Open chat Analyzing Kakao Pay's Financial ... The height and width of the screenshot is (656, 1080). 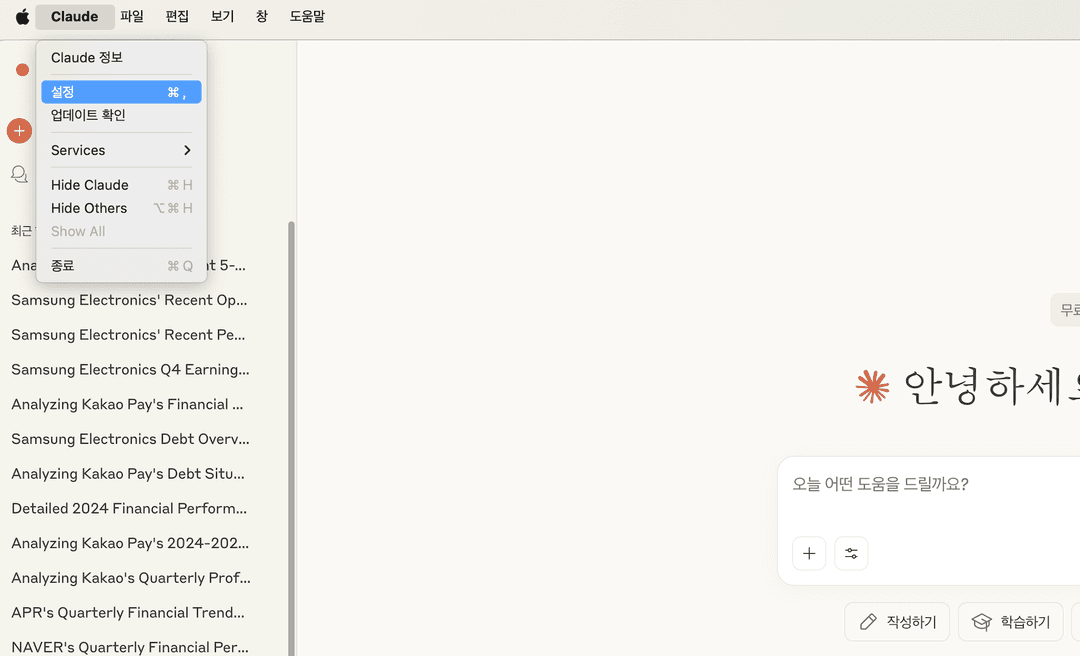127,404
